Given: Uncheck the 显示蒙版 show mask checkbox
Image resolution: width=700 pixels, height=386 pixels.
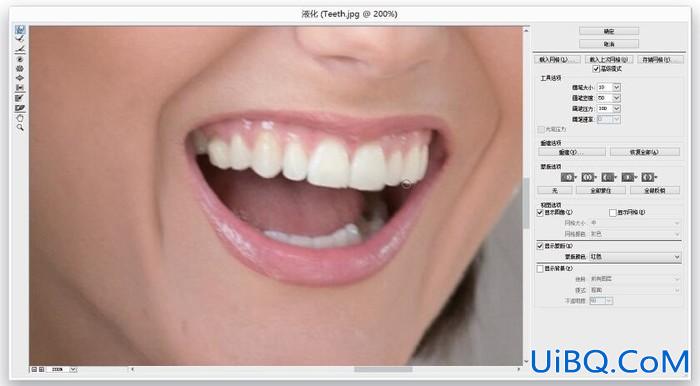Looking at the screenshot, I should [540, 246].
